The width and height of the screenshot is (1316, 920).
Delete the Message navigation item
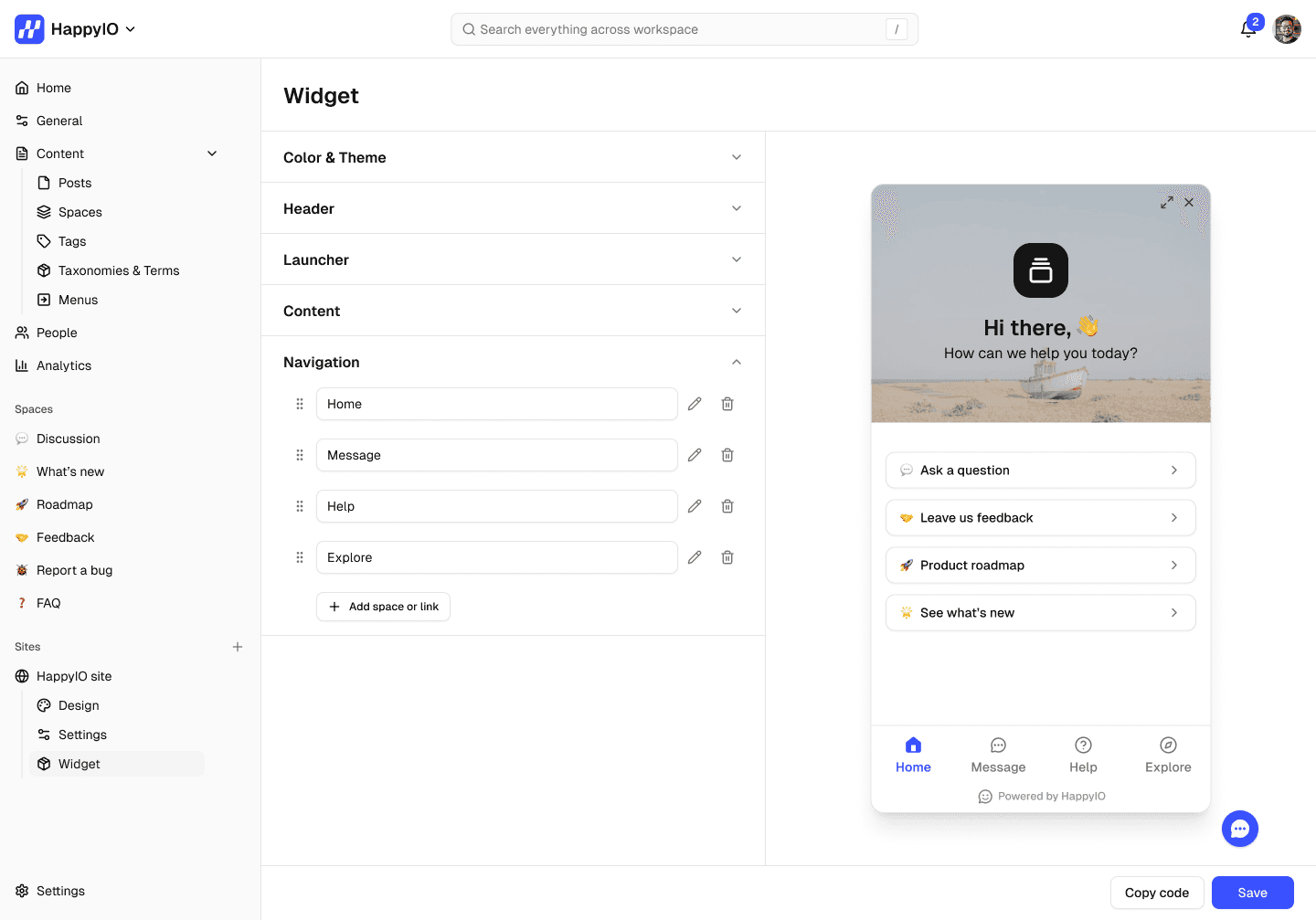727,455
